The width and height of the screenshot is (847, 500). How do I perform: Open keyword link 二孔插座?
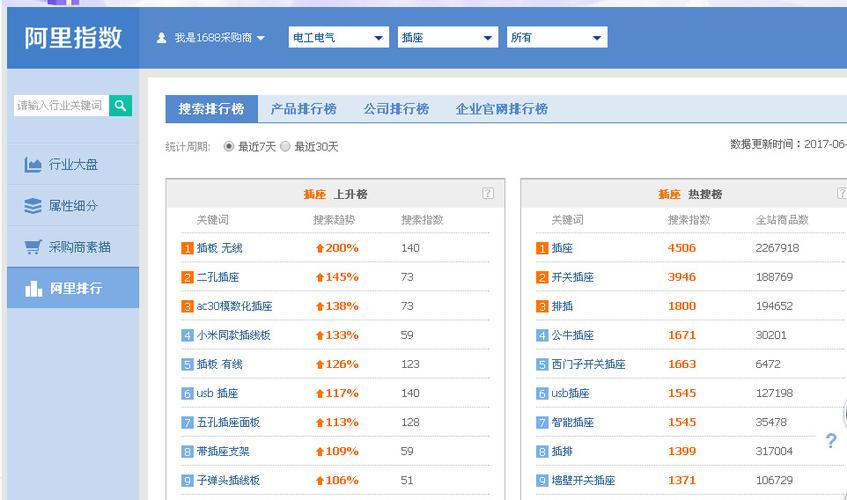pos(218,278)
